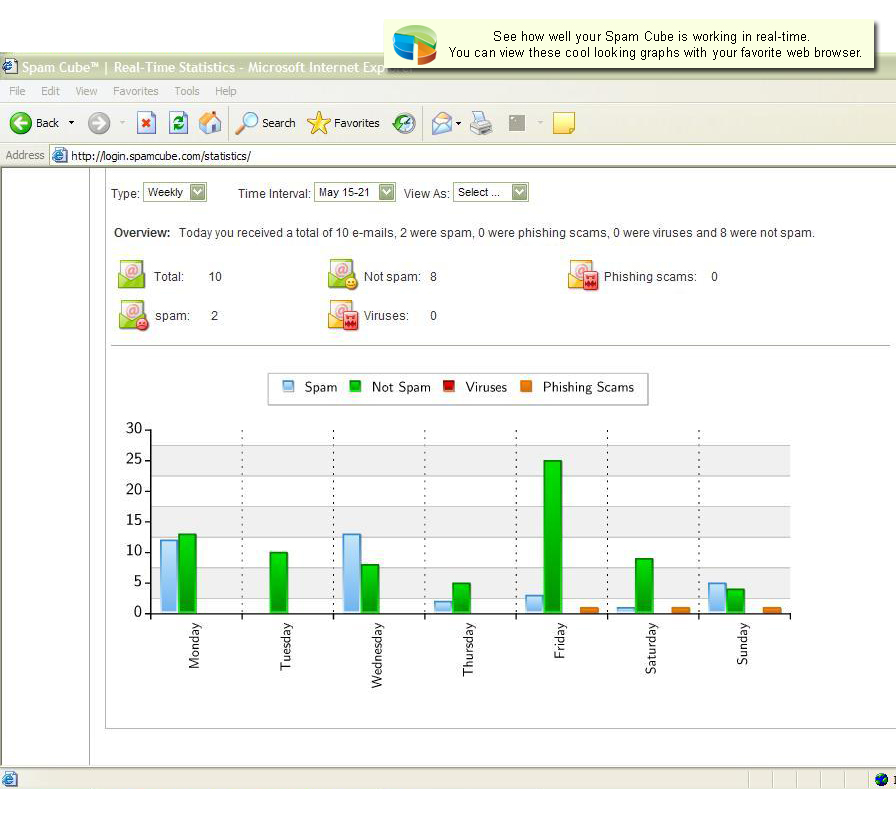This screenshot has height=830, width=896.
Task: Open the View As Select dropdown
Action: (490, 192)
